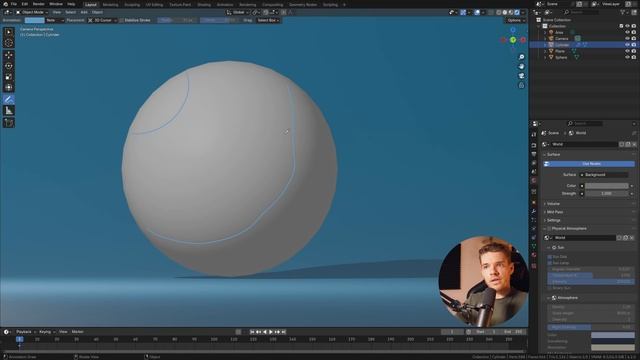Screen dimensions: 640x360
Task: Toggle the Sun Disk checkbox
Action: pyautogui.click(x=550, y=257)
